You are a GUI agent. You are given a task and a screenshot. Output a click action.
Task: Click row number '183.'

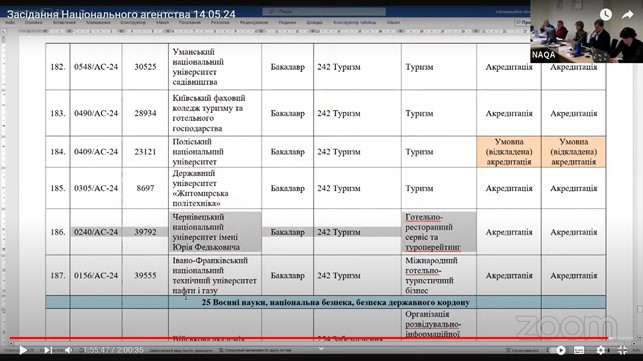pyautogui.click(x=58, y=113)
